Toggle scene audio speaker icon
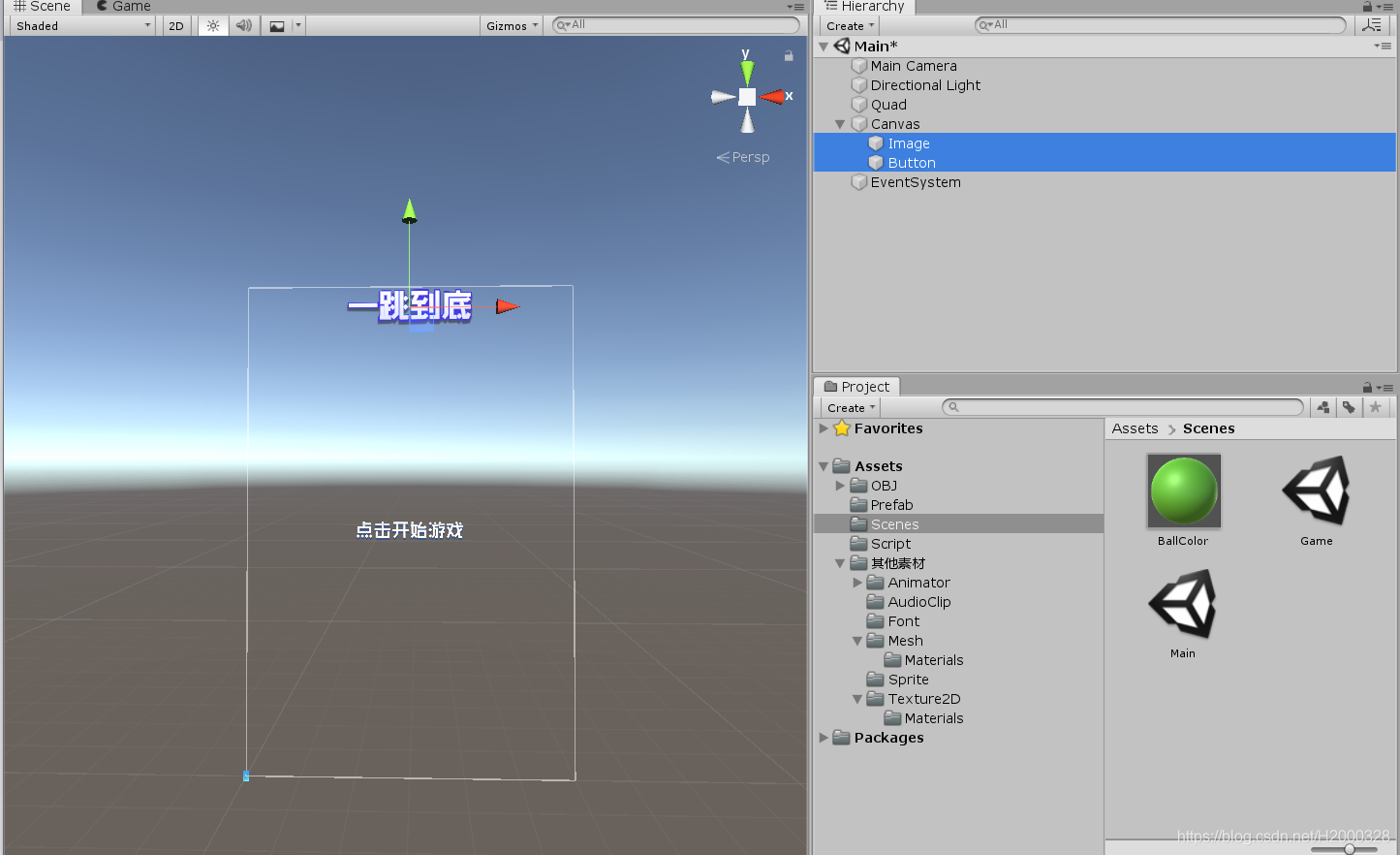Screen dimensions: 1400x855 (244, 26)
